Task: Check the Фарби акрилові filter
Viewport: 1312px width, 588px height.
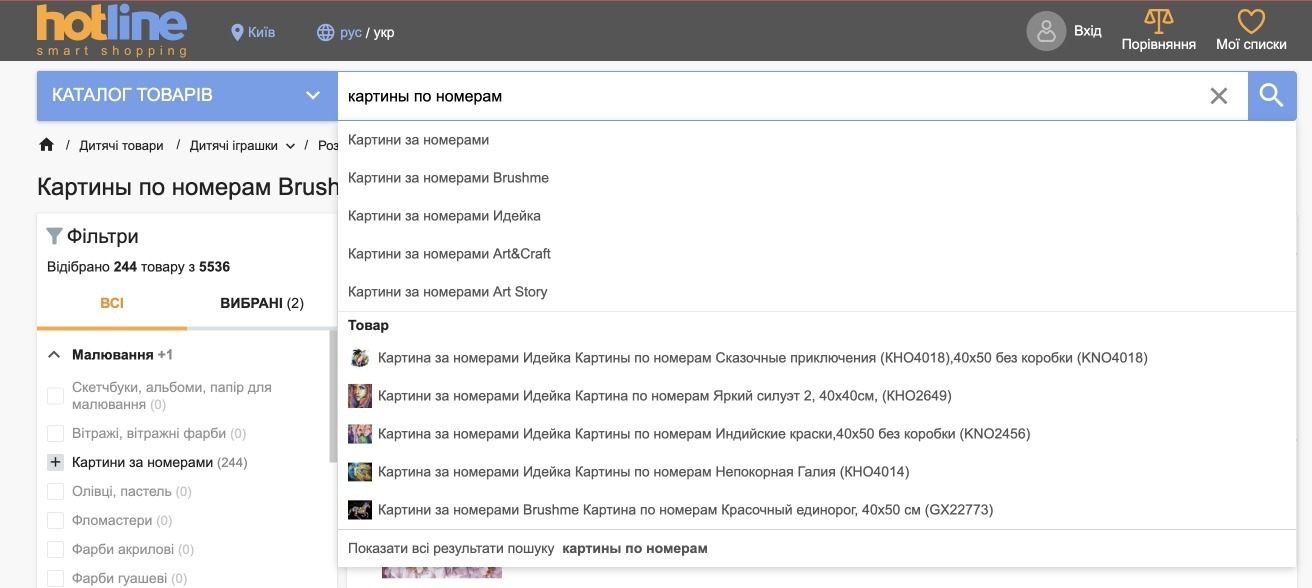Action: coord(56,550)
